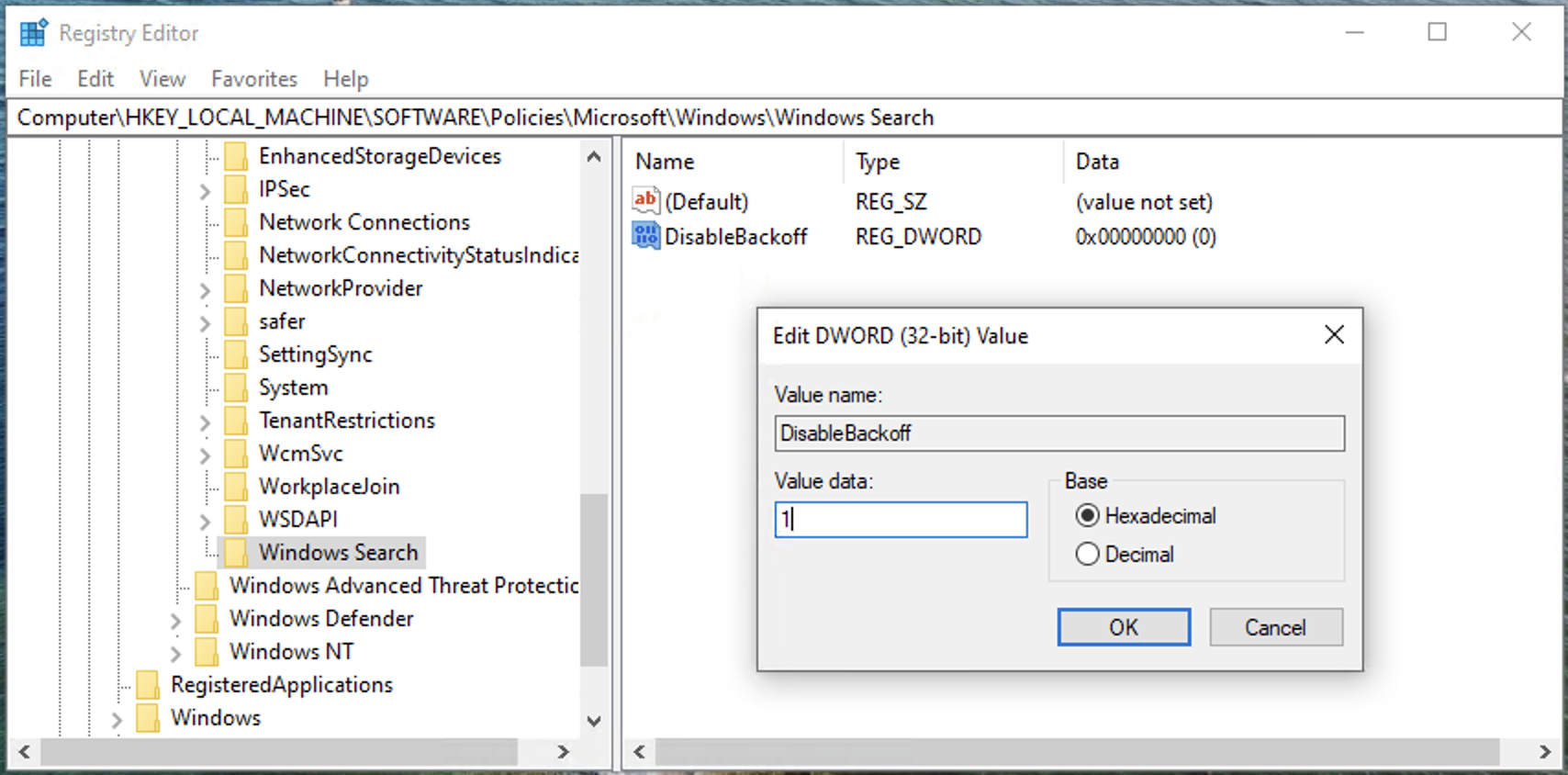Viewport: 1568px width, 775px height.
Task: Expand the IPSec registry key
Action: click(205, 190)
